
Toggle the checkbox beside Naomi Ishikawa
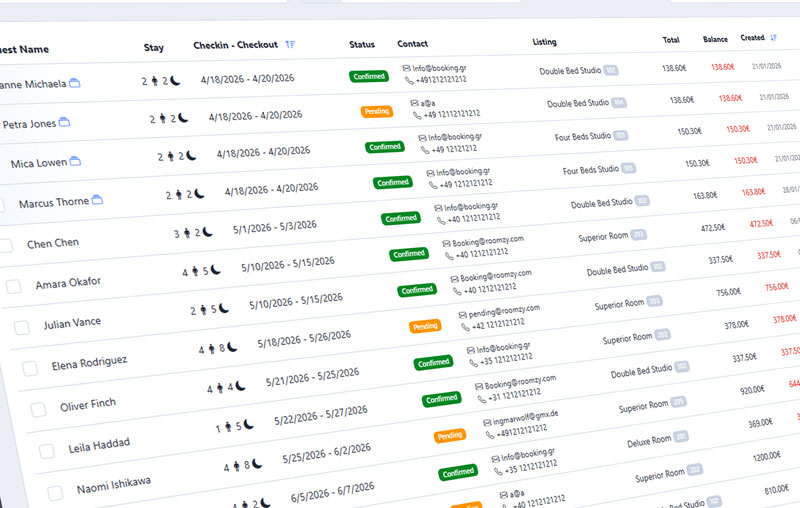tap(55, 493)
